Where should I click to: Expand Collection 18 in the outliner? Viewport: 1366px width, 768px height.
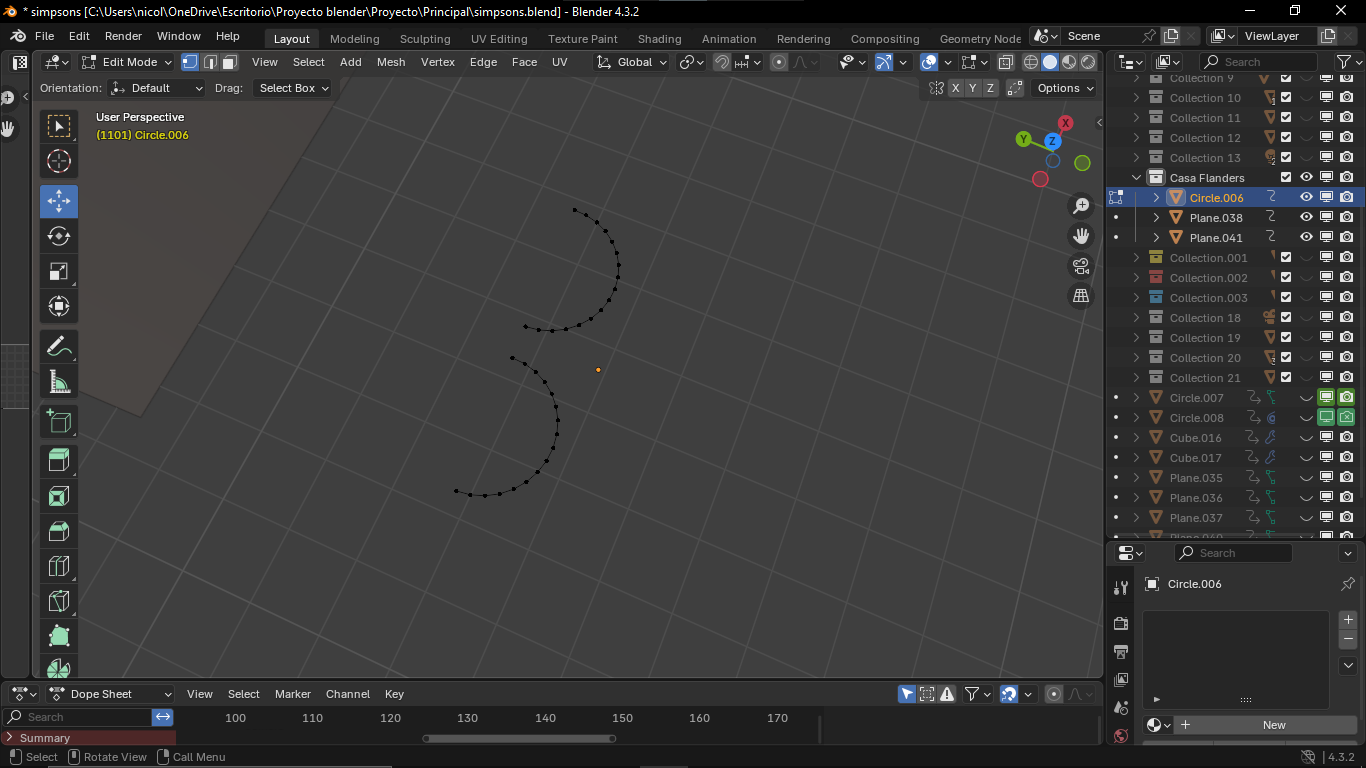coord(1136,318)
